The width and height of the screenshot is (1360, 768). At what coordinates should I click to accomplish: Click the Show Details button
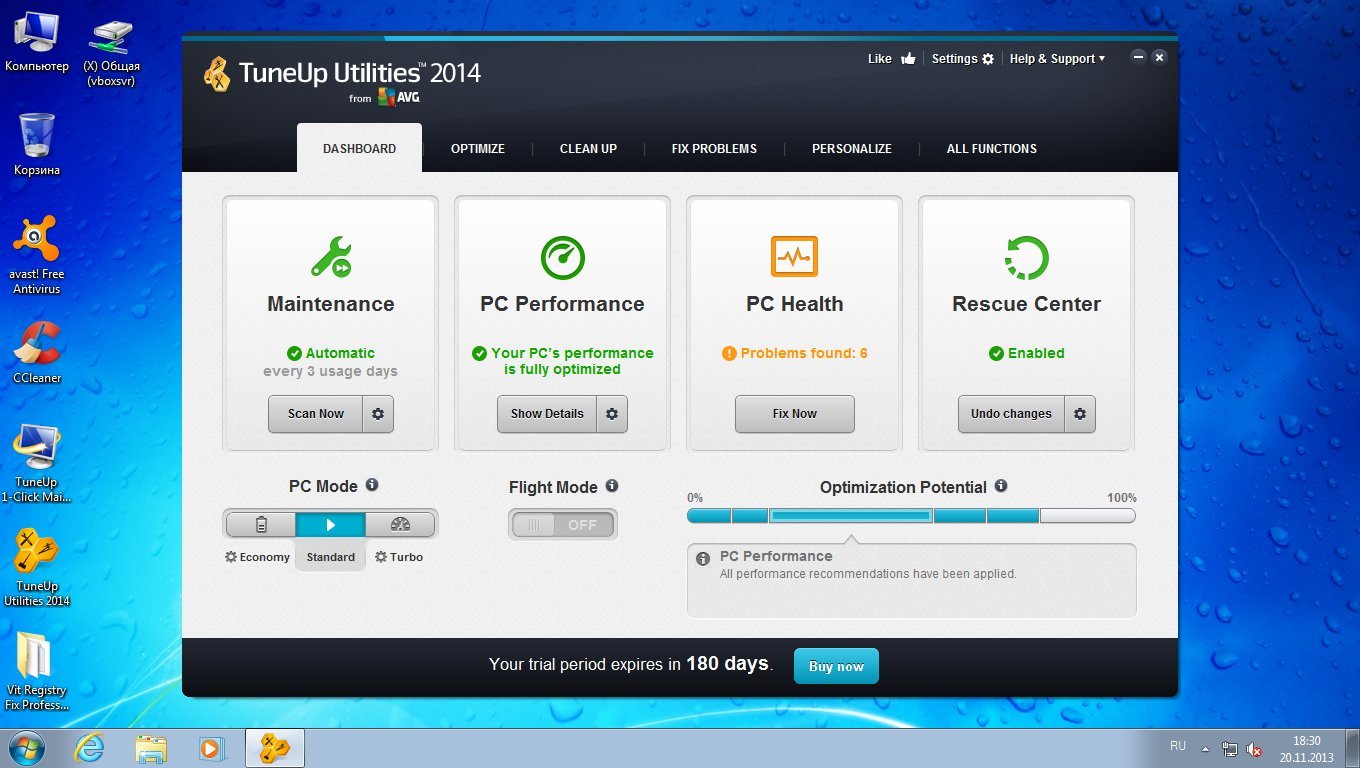coord(547,413)
